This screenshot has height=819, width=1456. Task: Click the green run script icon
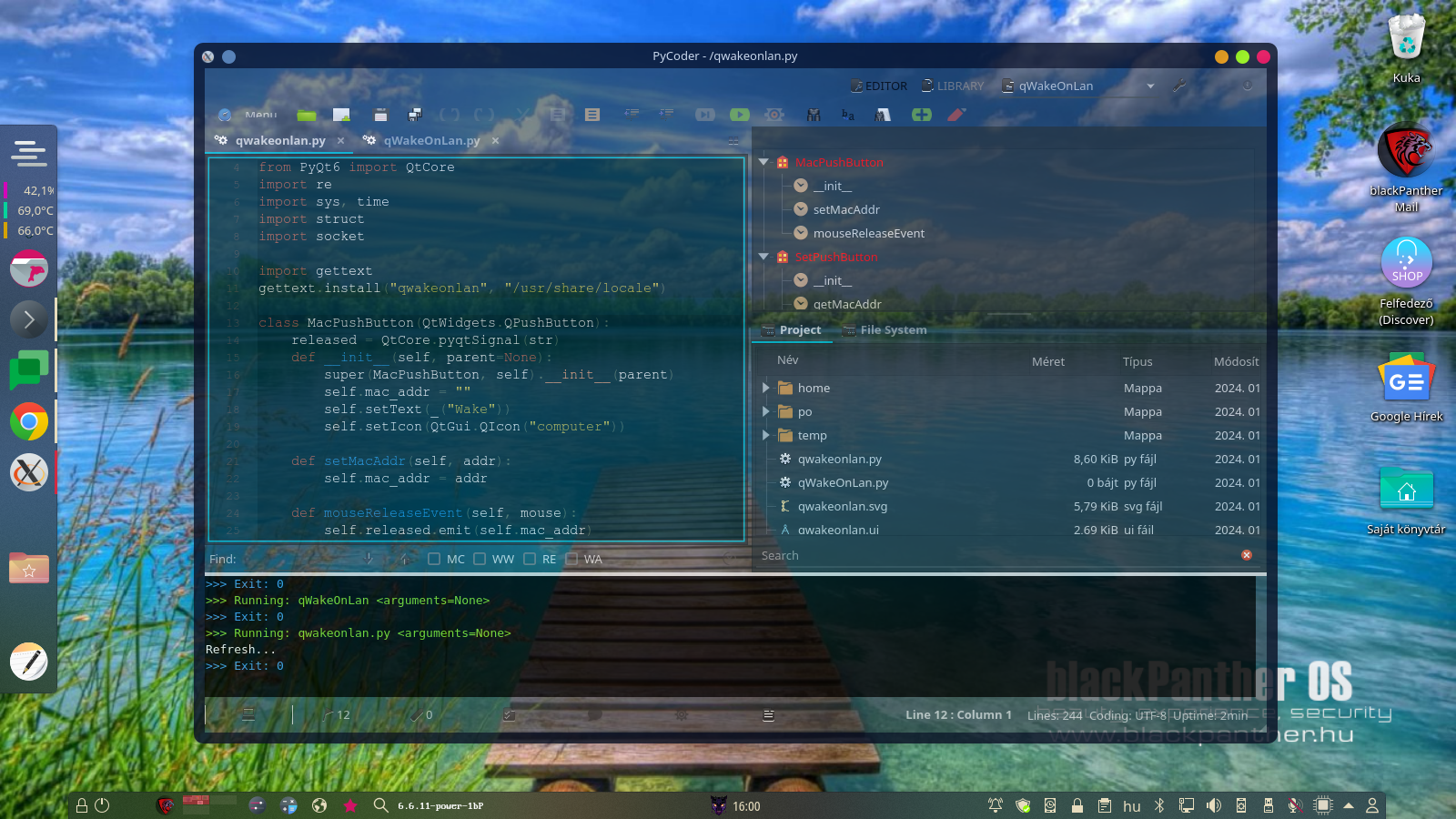pos(740,115)
